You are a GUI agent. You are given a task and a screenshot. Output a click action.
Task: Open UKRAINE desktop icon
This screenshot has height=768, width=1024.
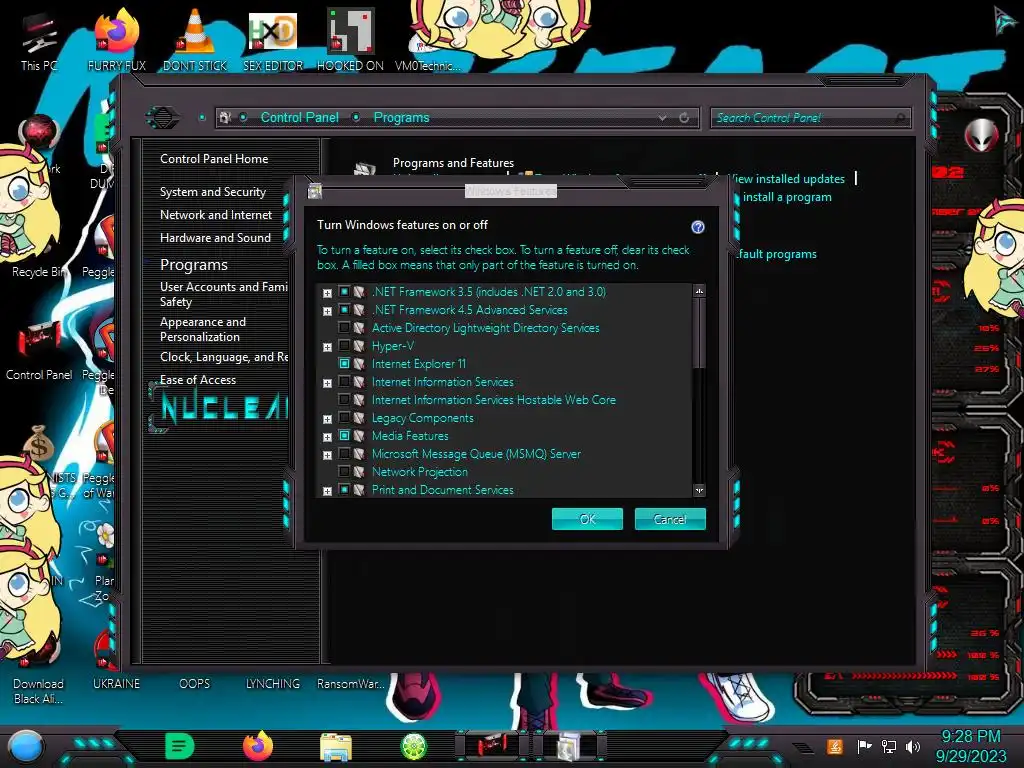[x=116, y=684]
